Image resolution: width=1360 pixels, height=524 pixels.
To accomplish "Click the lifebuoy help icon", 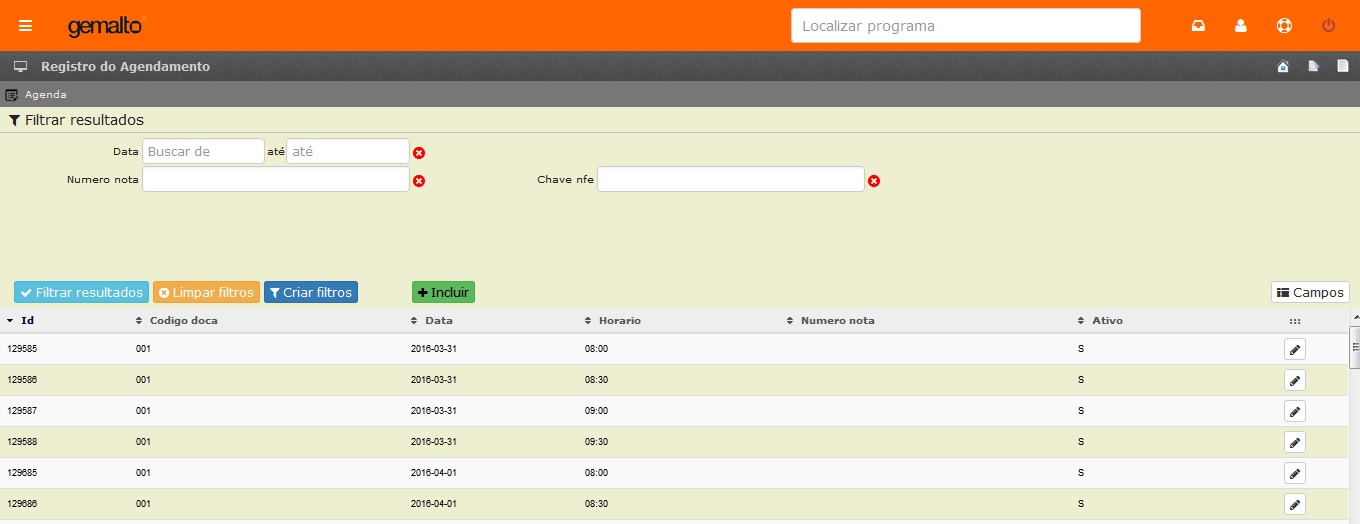I will [x=1284, y=26].
